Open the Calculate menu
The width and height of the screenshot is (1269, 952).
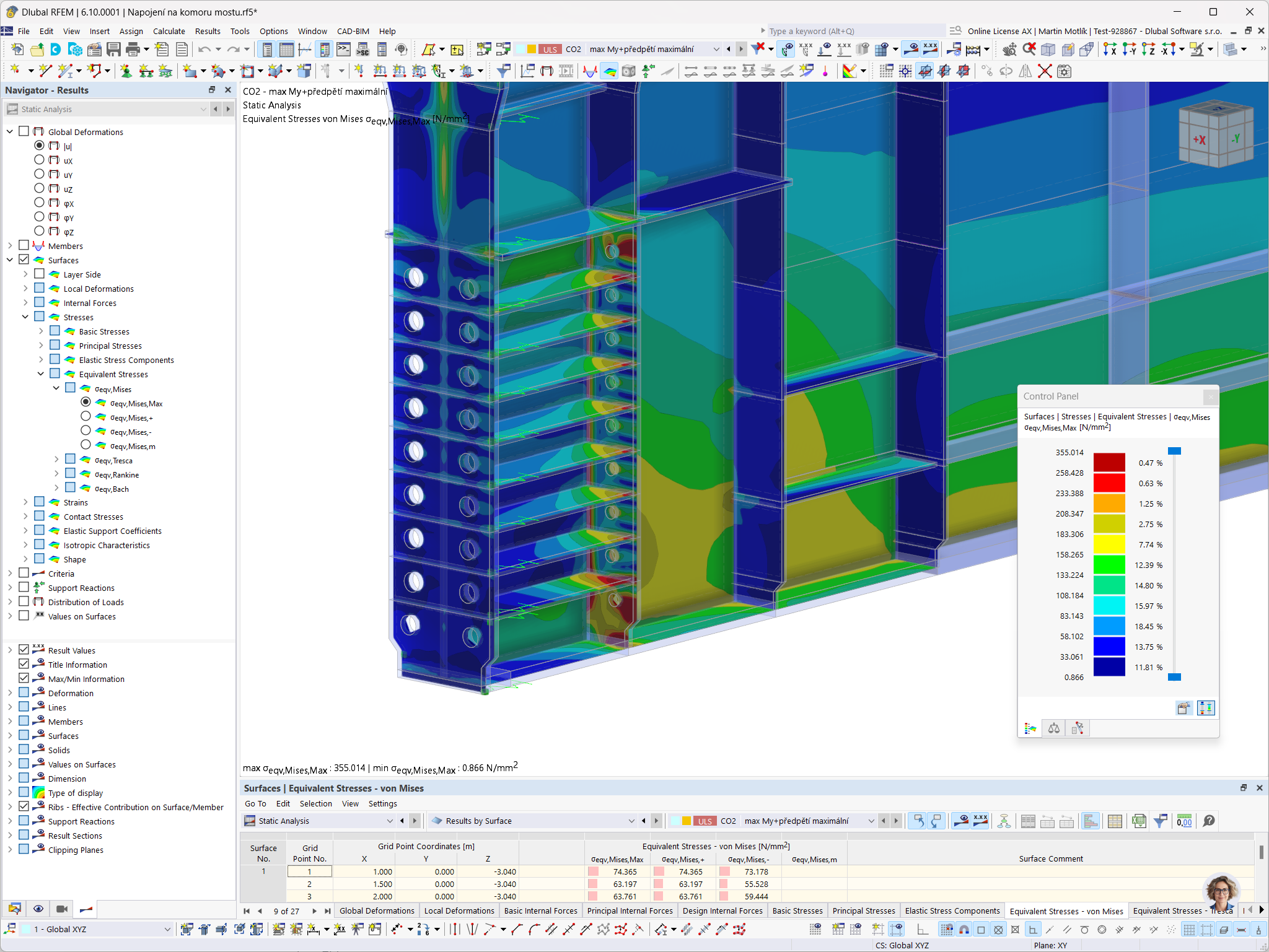coord(169,31)
